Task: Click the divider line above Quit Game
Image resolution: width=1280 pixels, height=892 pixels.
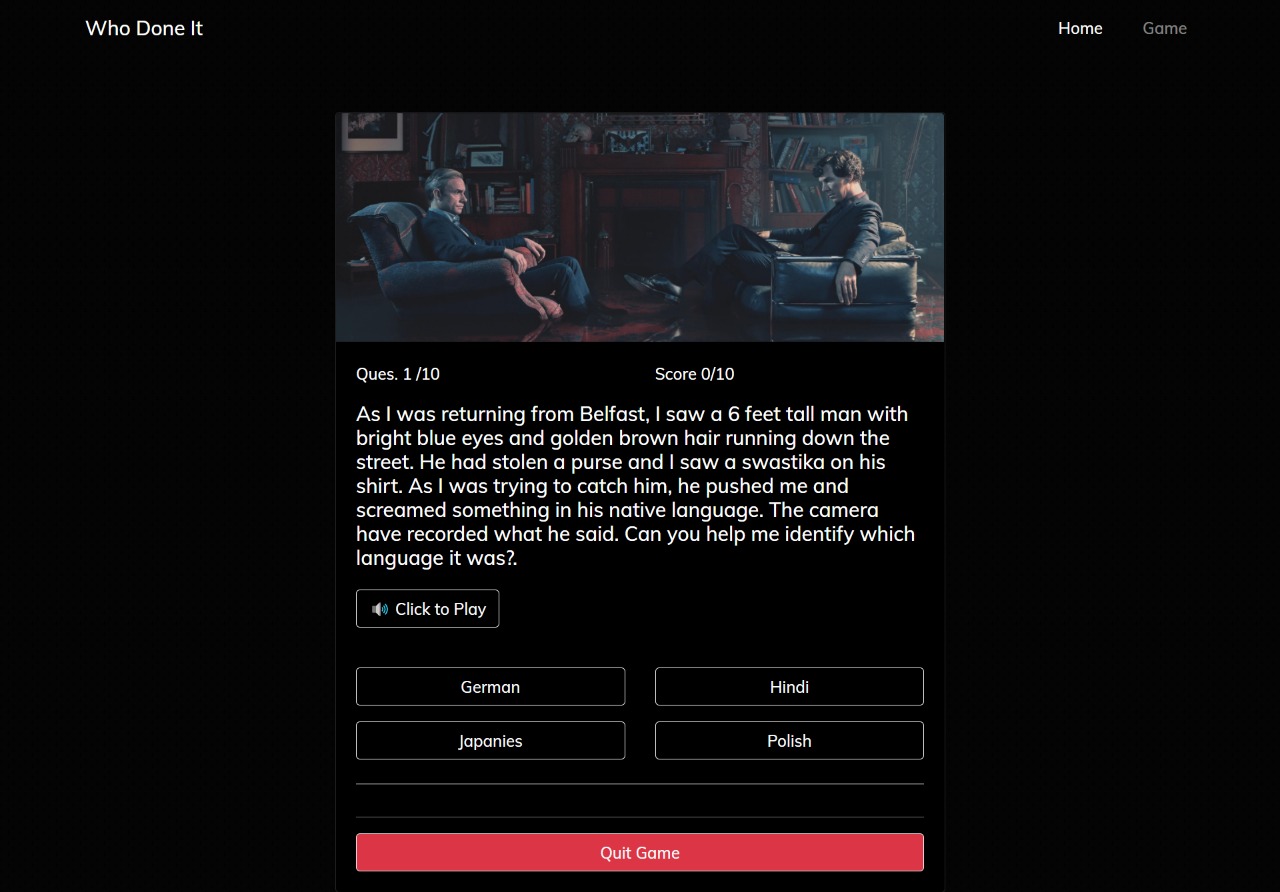Action: (x=640, y=817)
